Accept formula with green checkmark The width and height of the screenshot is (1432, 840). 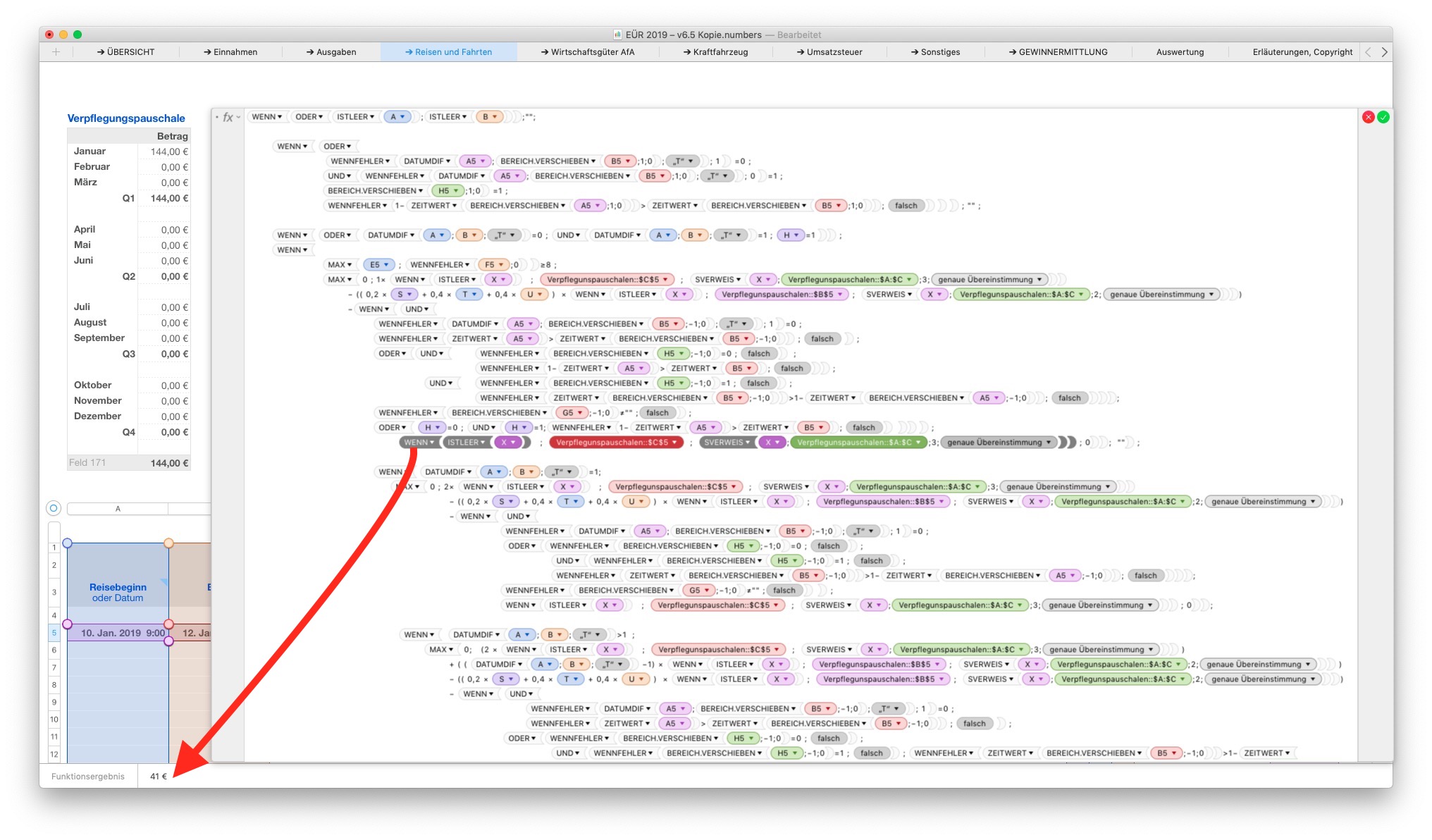point(1383,118)
